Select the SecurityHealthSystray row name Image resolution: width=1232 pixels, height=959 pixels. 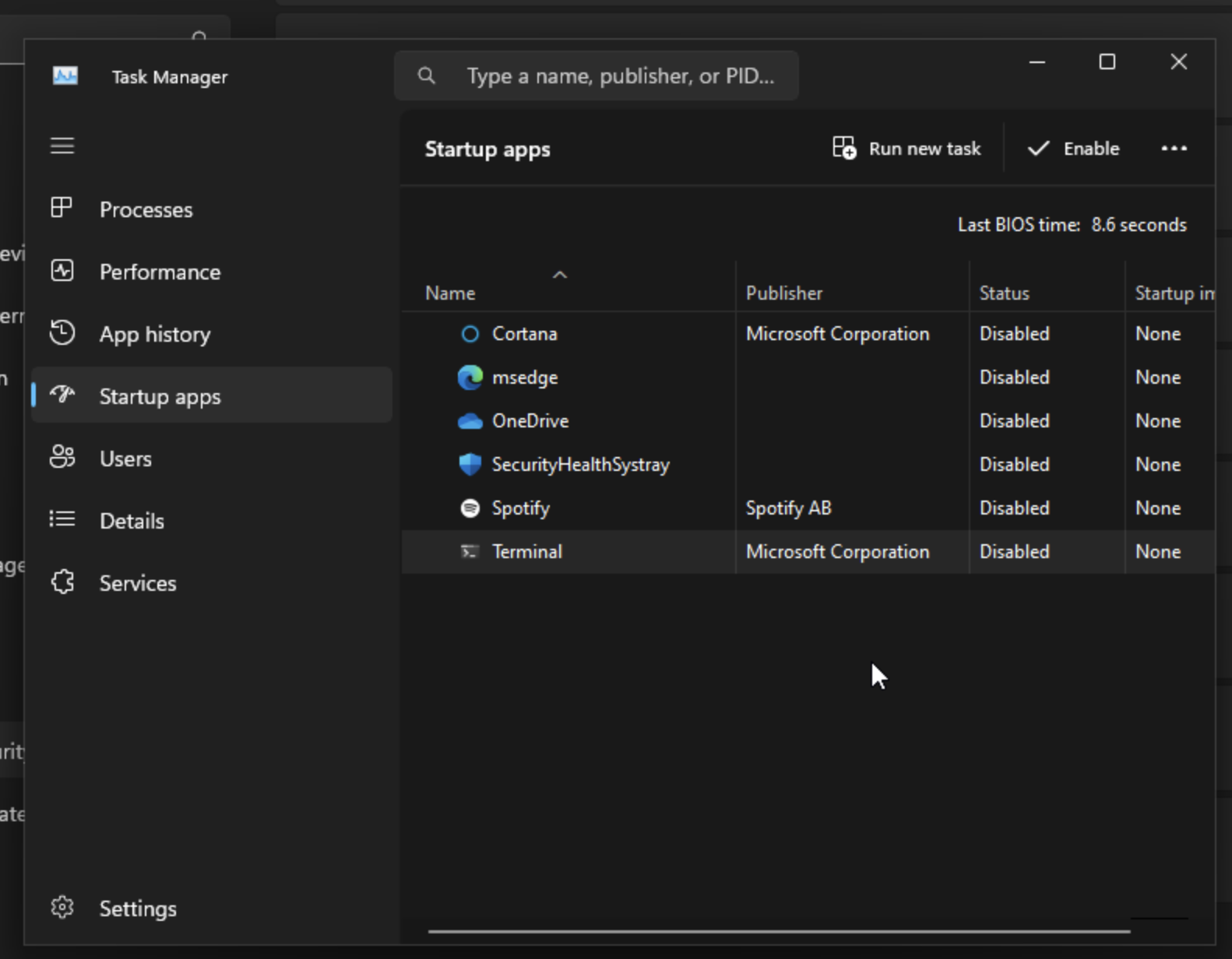coord(580,465)
